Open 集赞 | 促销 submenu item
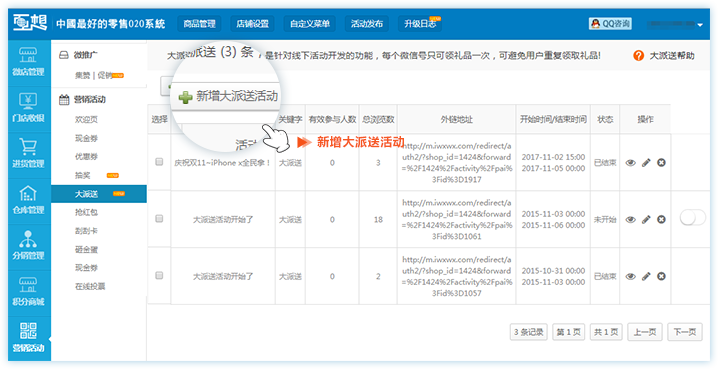Screen dimensions: 718x369 click(94, 75)
